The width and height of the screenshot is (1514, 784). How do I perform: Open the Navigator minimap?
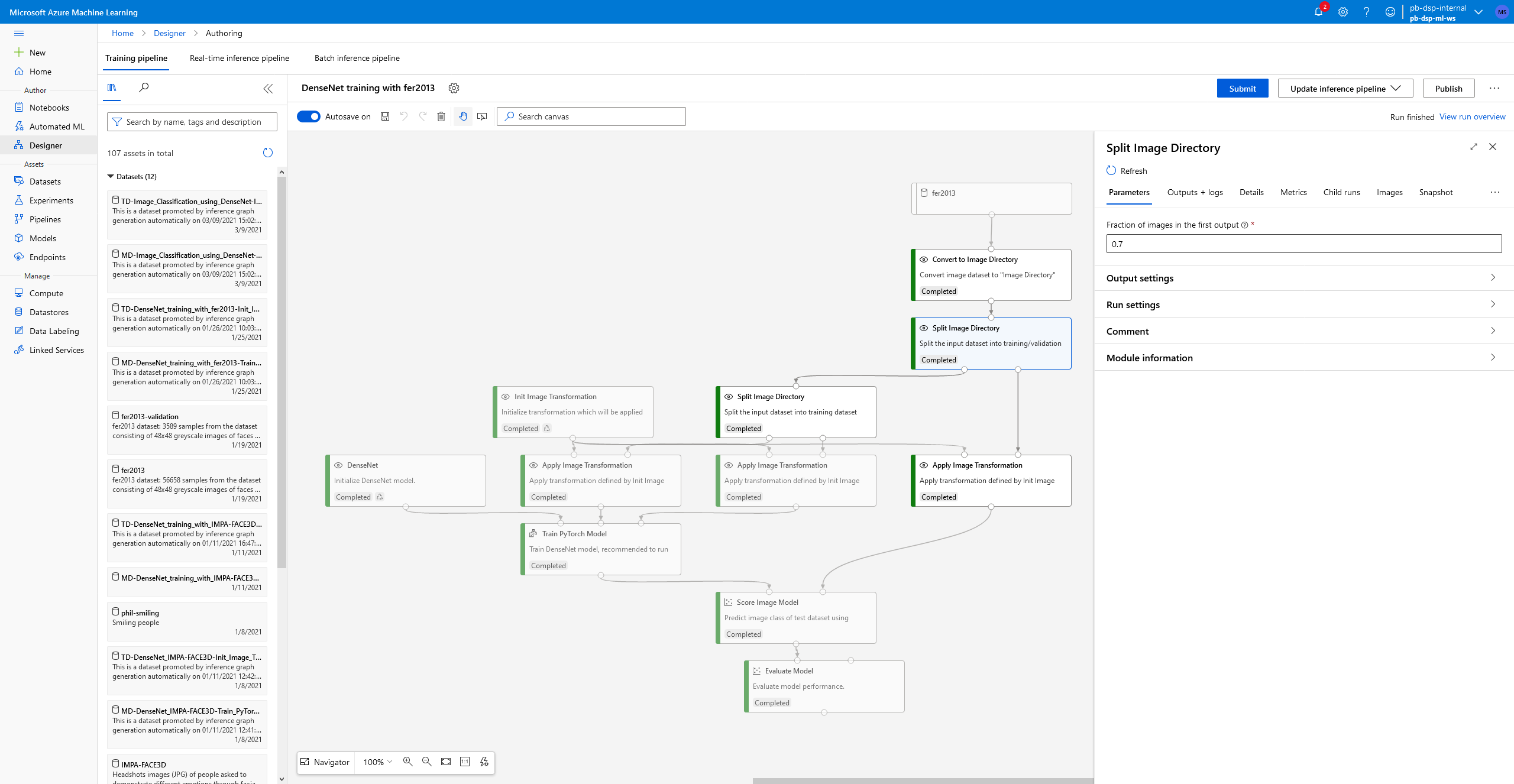click(325, 762)
